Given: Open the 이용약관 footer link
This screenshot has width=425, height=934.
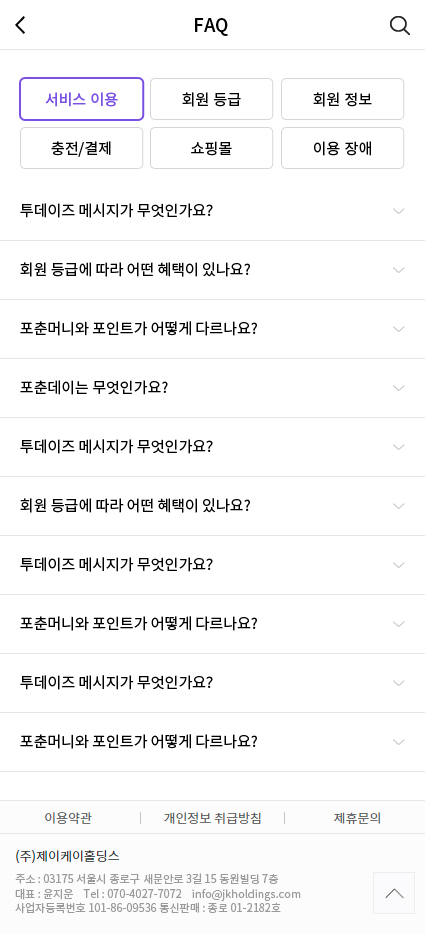Looking at the screenshot, I should tap(68, 818).
